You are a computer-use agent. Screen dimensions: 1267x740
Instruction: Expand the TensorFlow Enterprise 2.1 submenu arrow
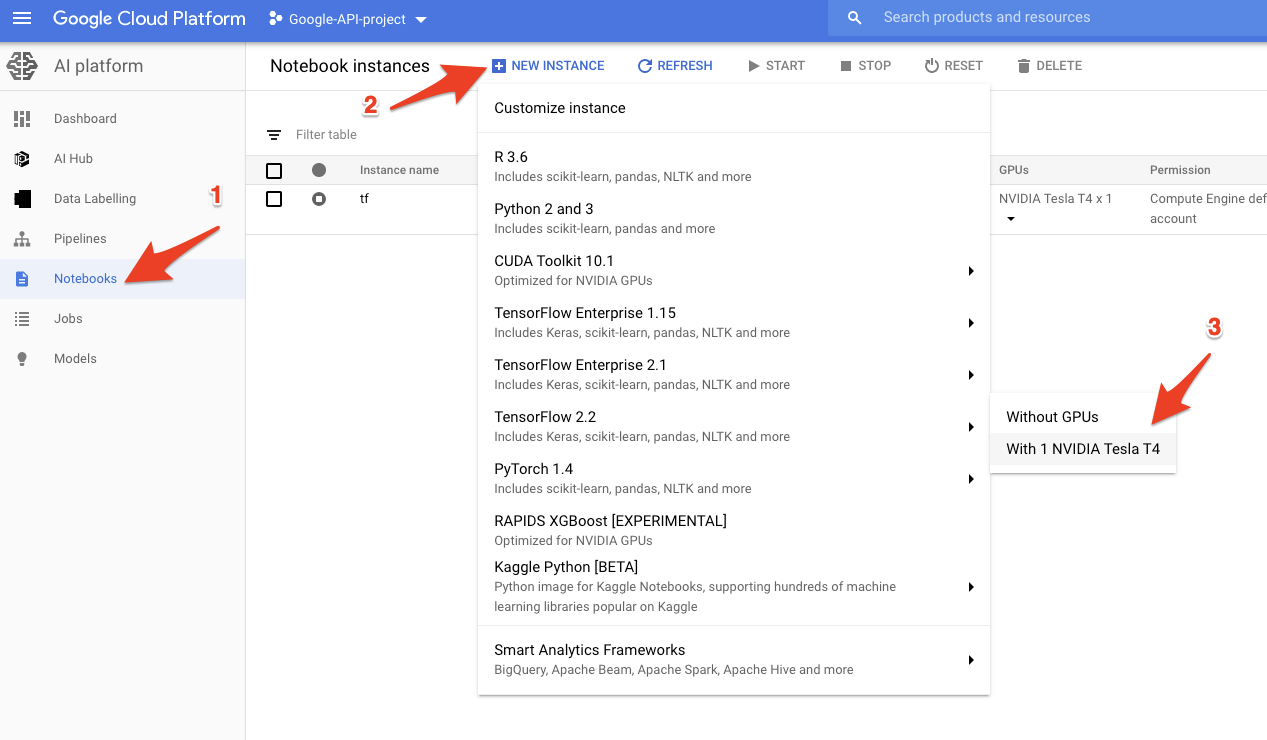[x=970, y=375]
